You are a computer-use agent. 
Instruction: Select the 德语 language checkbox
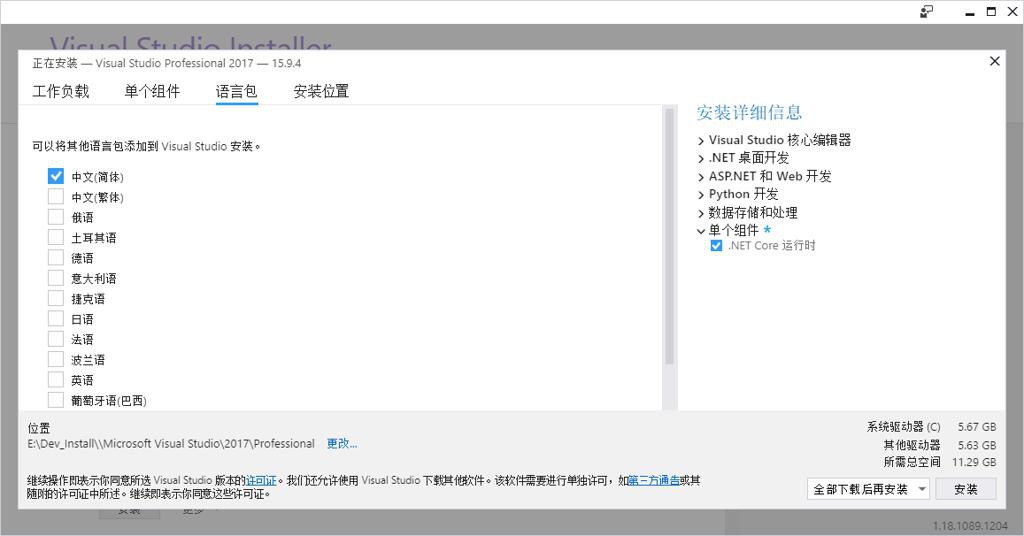(x=56, y=257)
